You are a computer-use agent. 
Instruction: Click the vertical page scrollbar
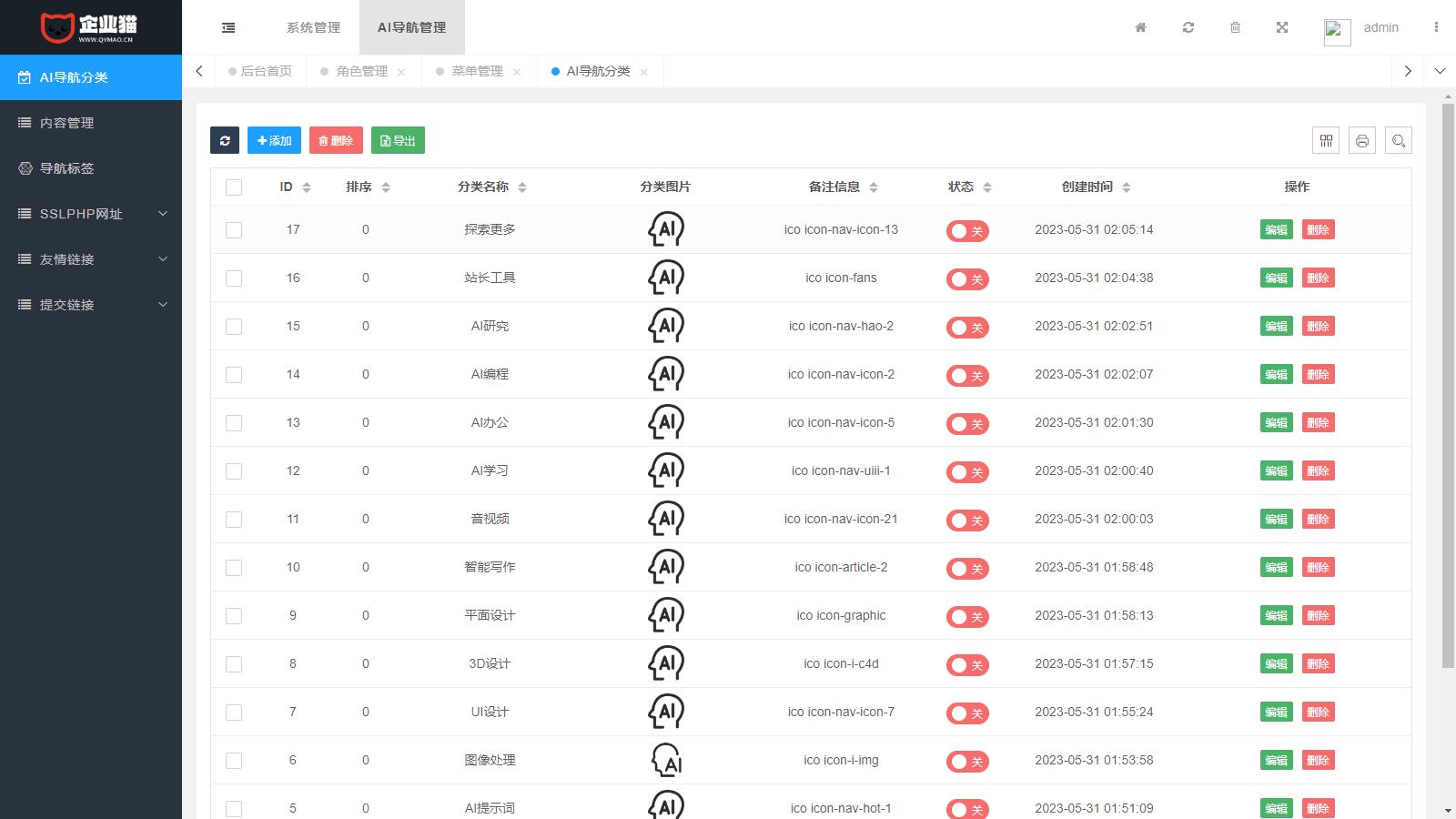(x=1448, y=382)
